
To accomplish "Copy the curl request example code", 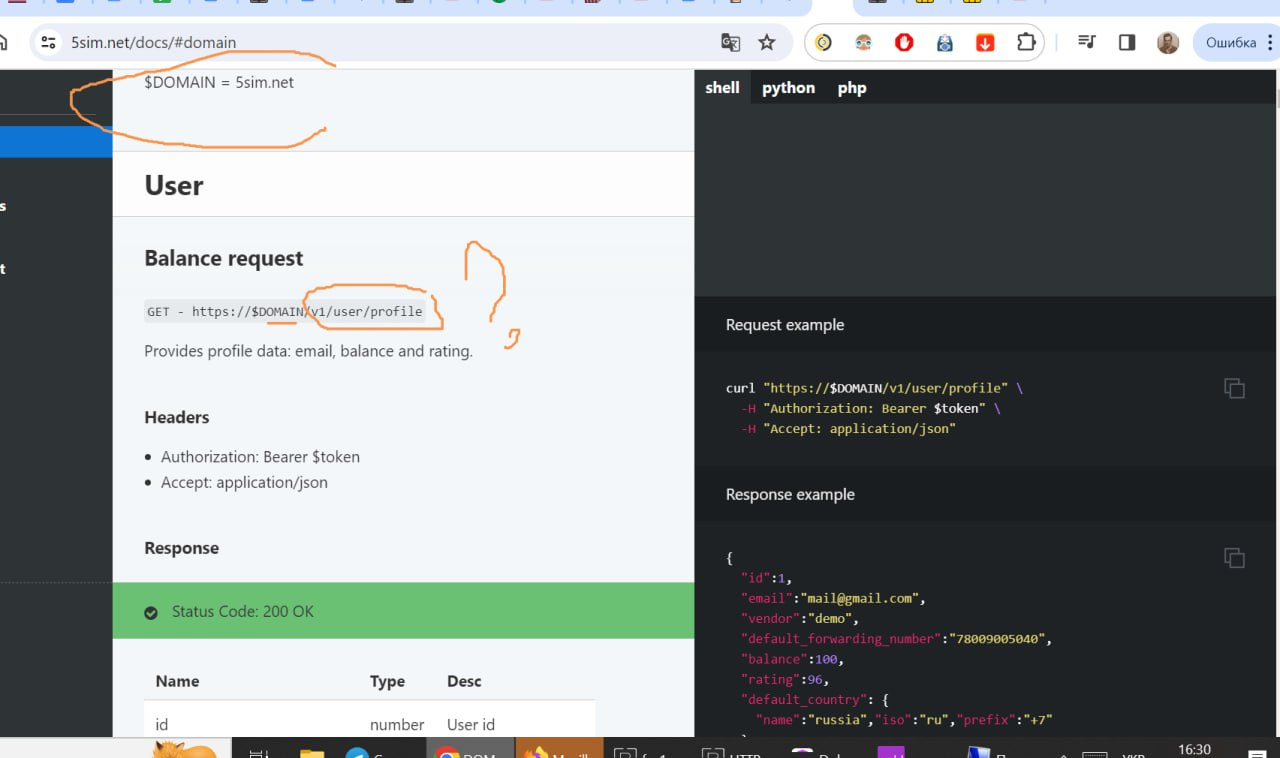I will tap(1235, 388).
